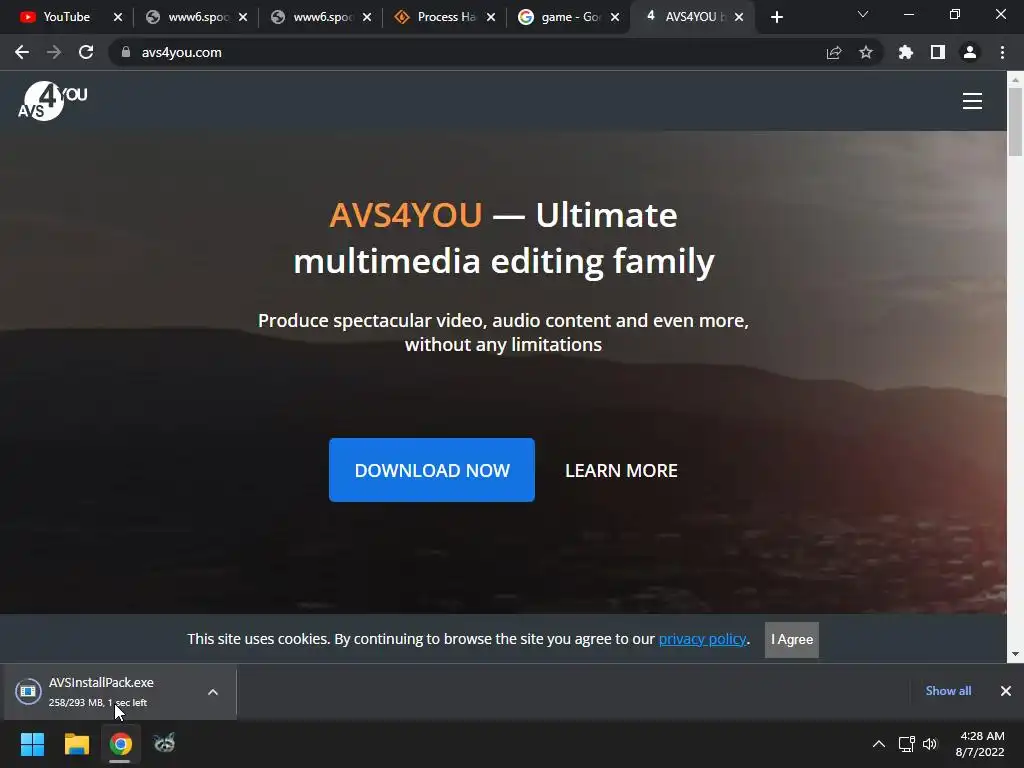The height and width of the screenshot is (768, 1024).
Task: Click LEARN MORE link
Action: pyautogui.click(x=621, y=470)
